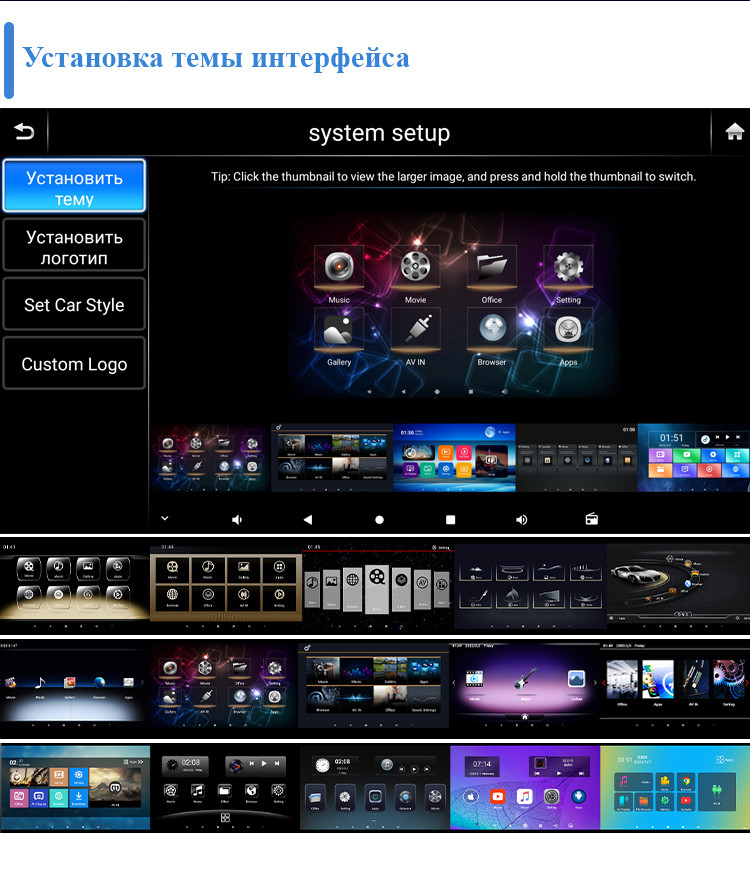Open the radio icon in navigation bar
Screen dimensions: 750x880
(x=591, y=520)
